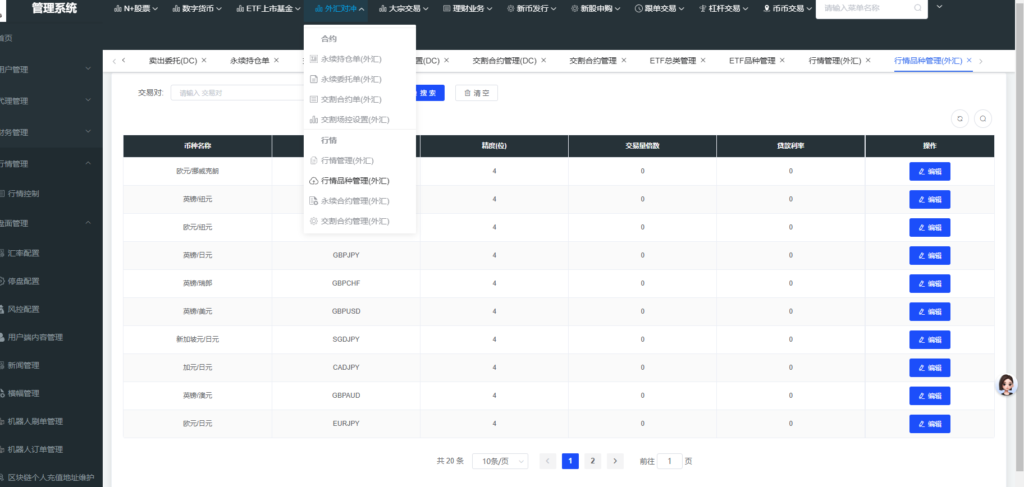Click the 清空 clear button

[x=476, y=93]
